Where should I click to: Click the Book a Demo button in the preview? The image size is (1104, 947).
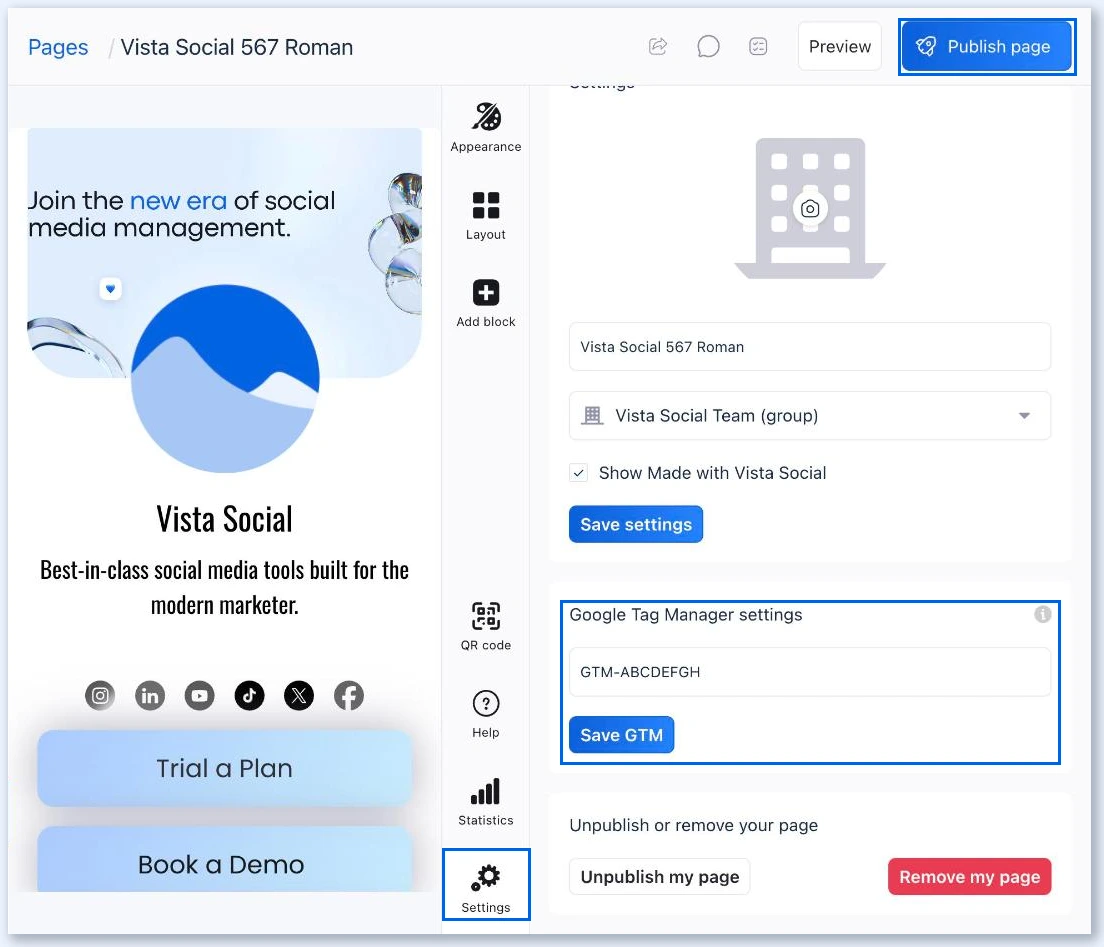(225, 860)
